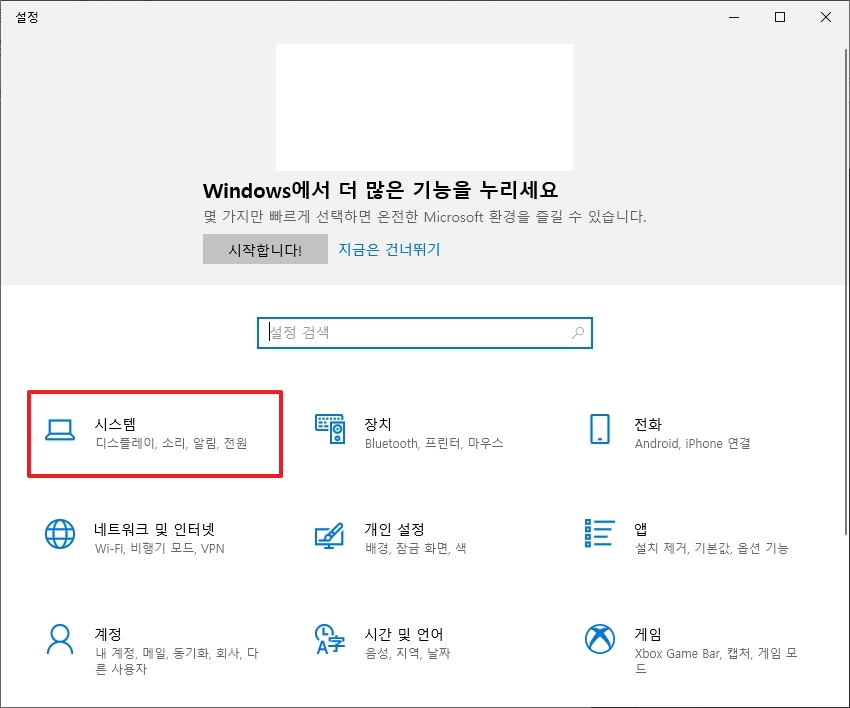Viewport: 850px width, 708px height.
Task: Open the 앱 list icon
Action: coord(600,533)
